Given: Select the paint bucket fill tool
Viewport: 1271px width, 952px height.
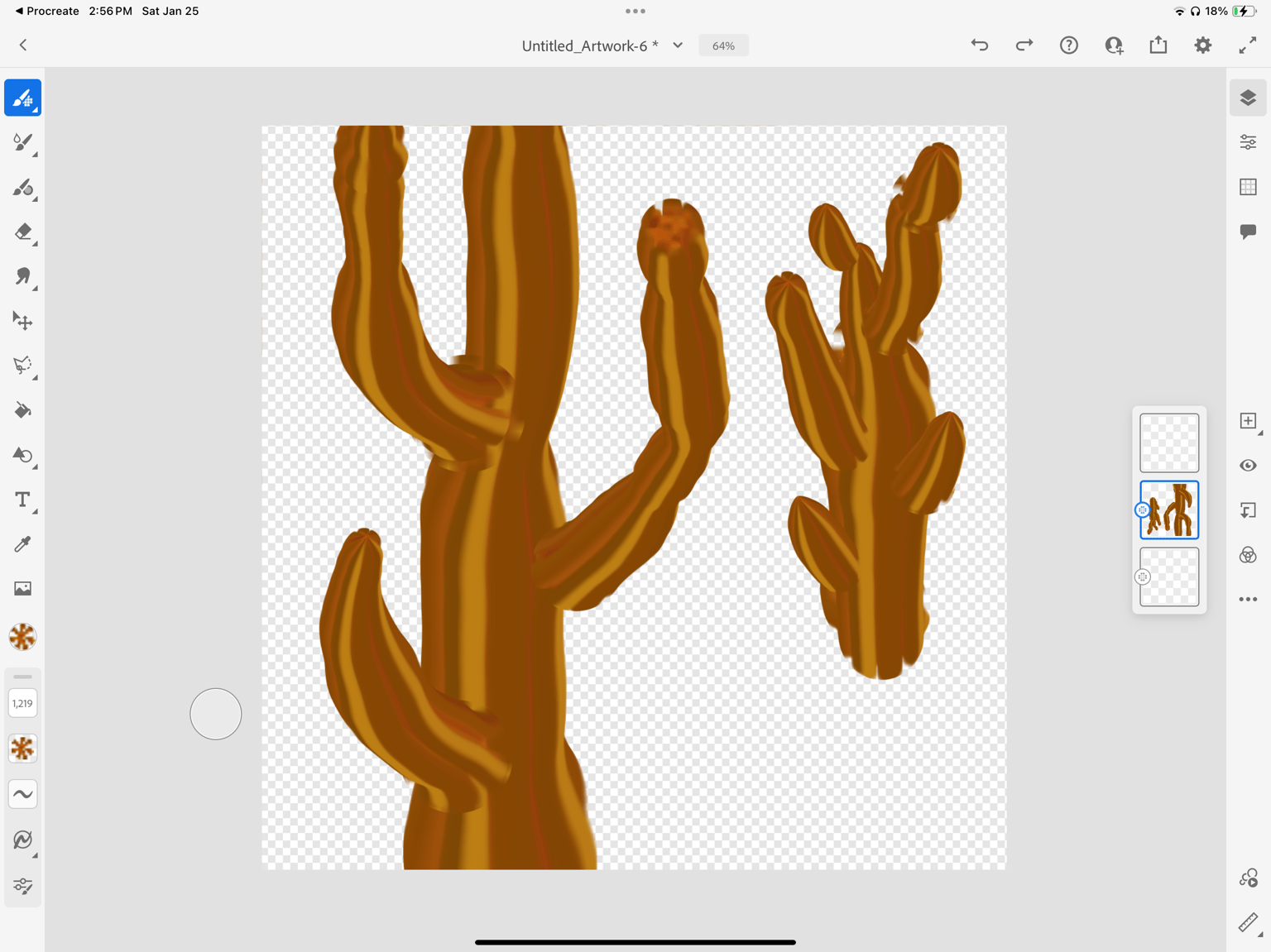Looking at the screenshot, I should tap(22, 410).
